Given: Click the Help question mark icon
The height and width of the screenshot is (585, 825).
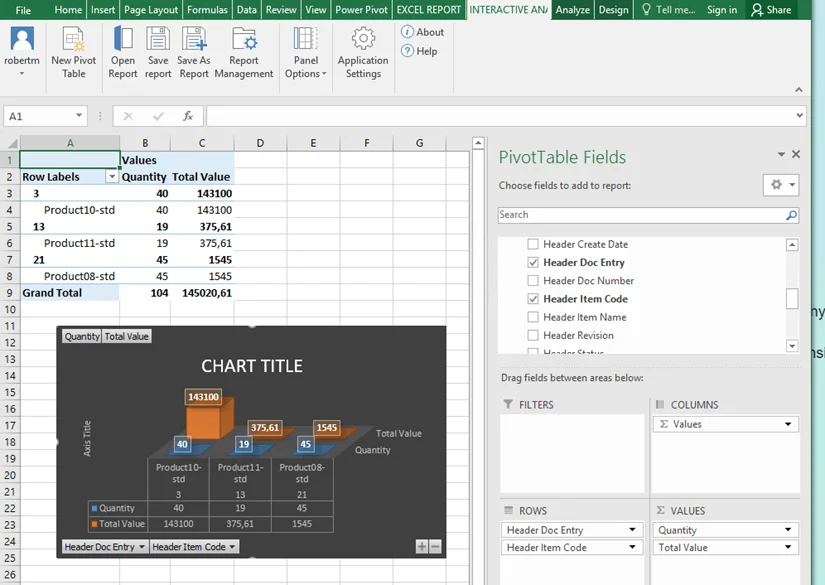Looking at the screenshot, I should point(408,51).
